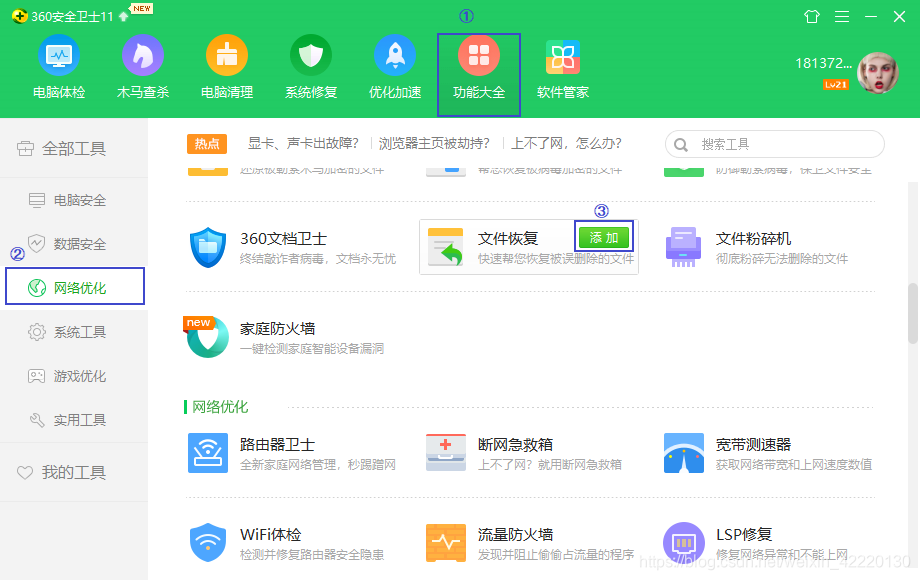Open 优化加速 rocket icon
920x580 pixels.
(395, 55)
